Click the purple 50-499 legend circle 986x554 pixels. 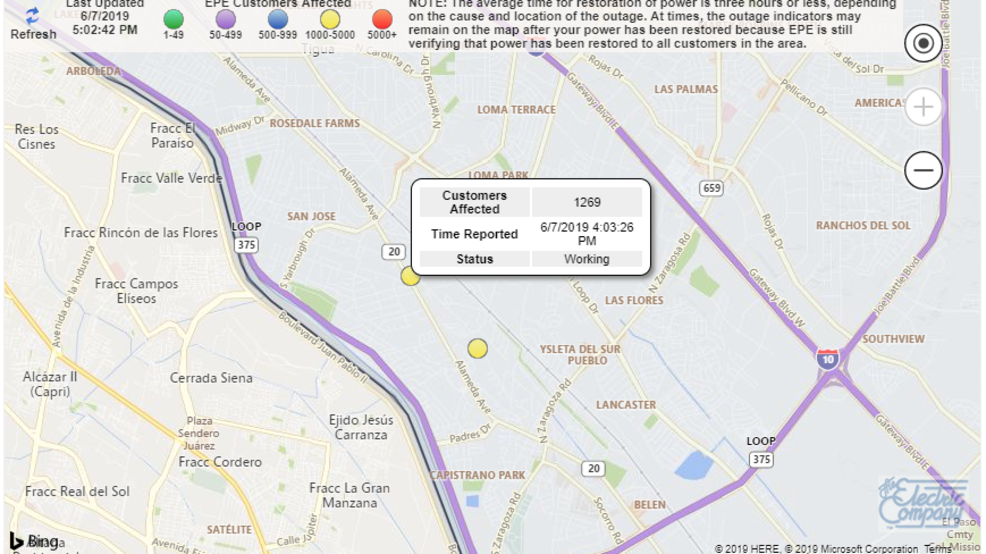224,19
